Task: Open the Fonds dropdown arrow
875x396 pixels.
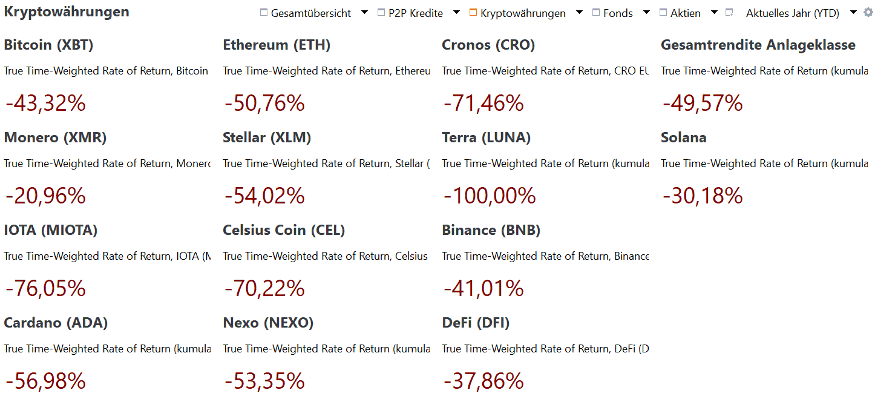Action: tap(646, 13)
